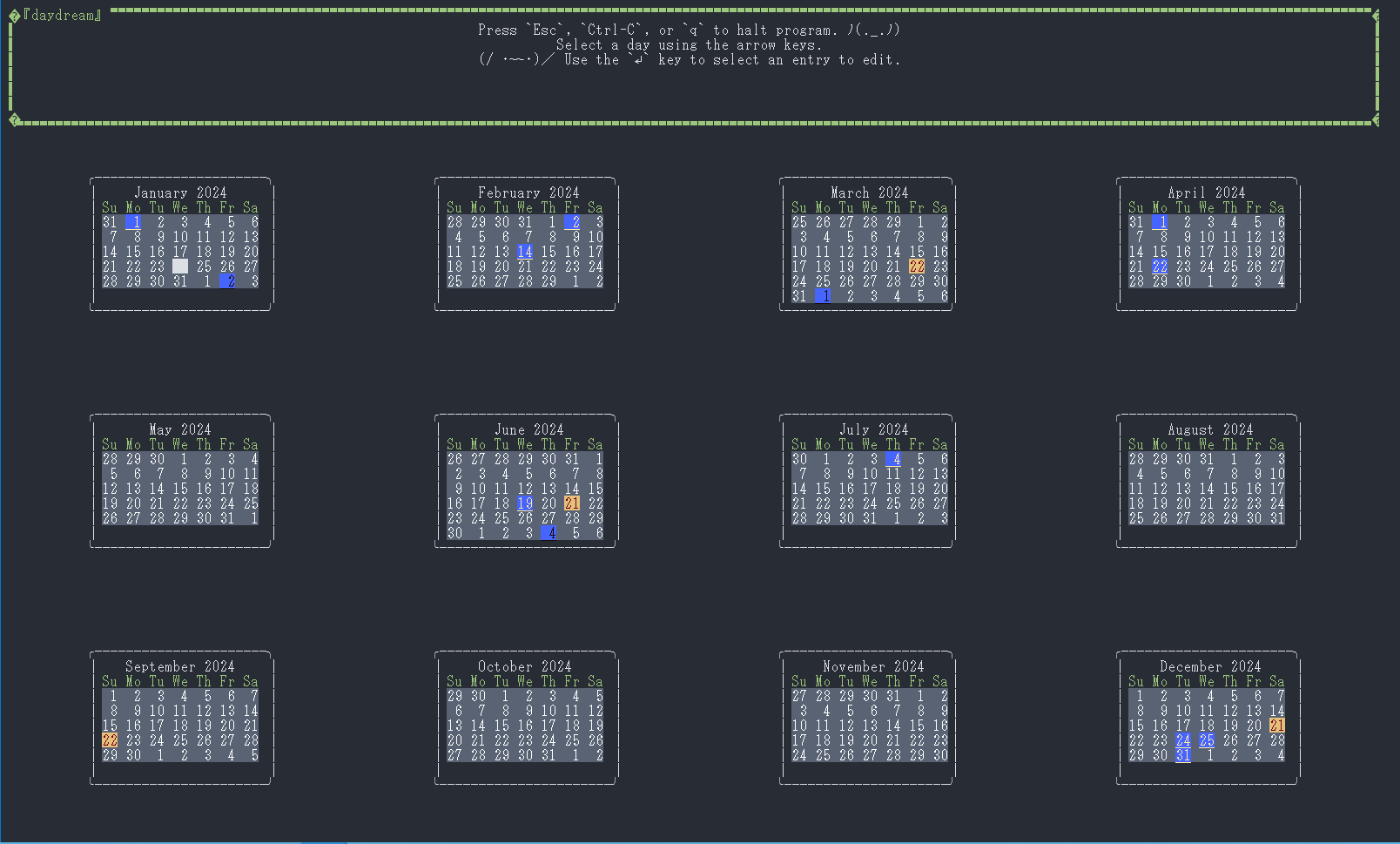The image size is (1400, 844).
Task: Click the highlighted April 1 date
Action: point(1159,222)
